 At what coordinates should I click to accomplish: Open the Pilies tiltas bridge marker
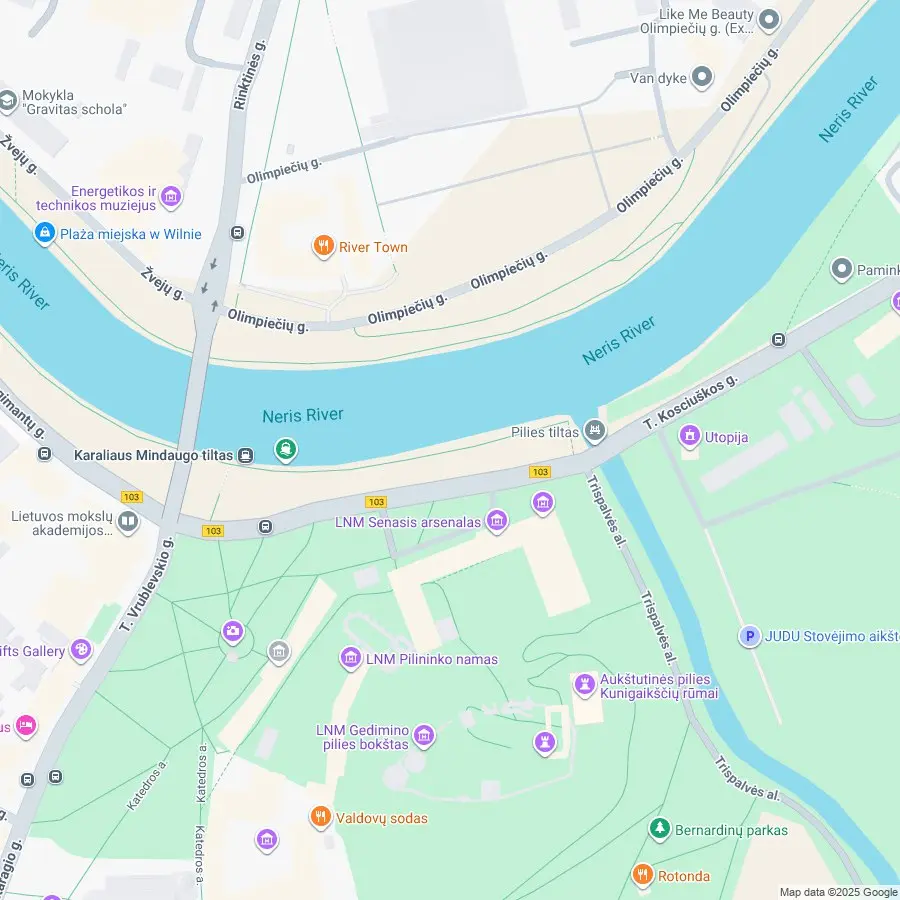point(595,430)
